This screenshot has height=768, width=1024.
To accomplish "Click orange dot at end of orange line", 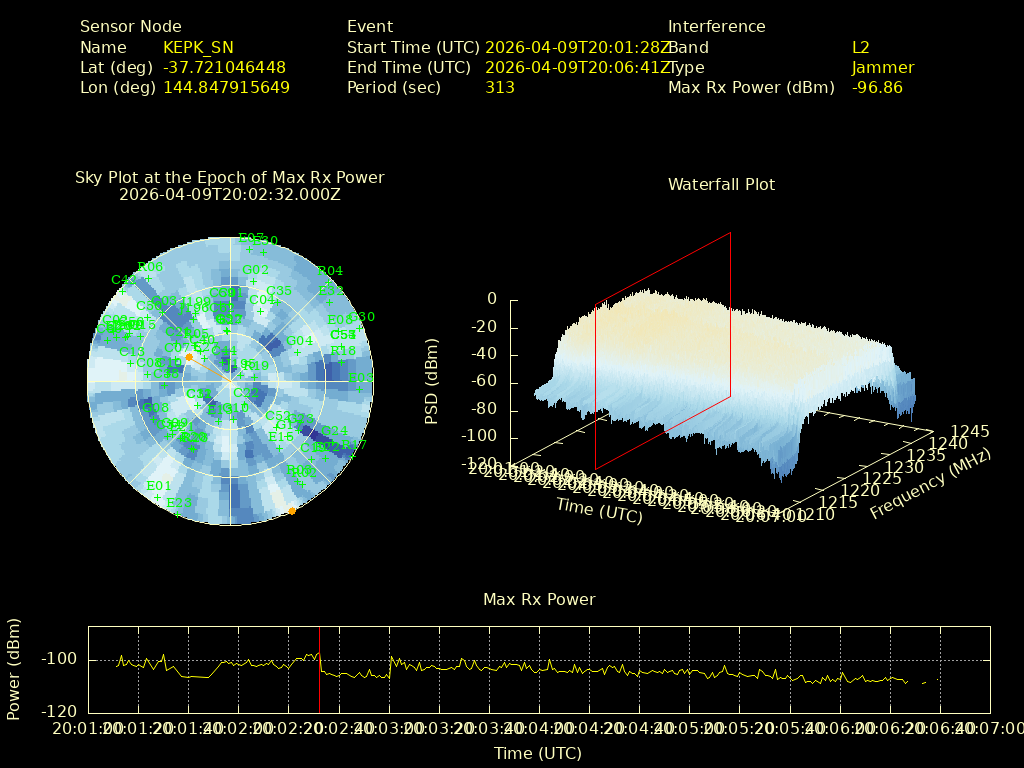I will (189, 357).
